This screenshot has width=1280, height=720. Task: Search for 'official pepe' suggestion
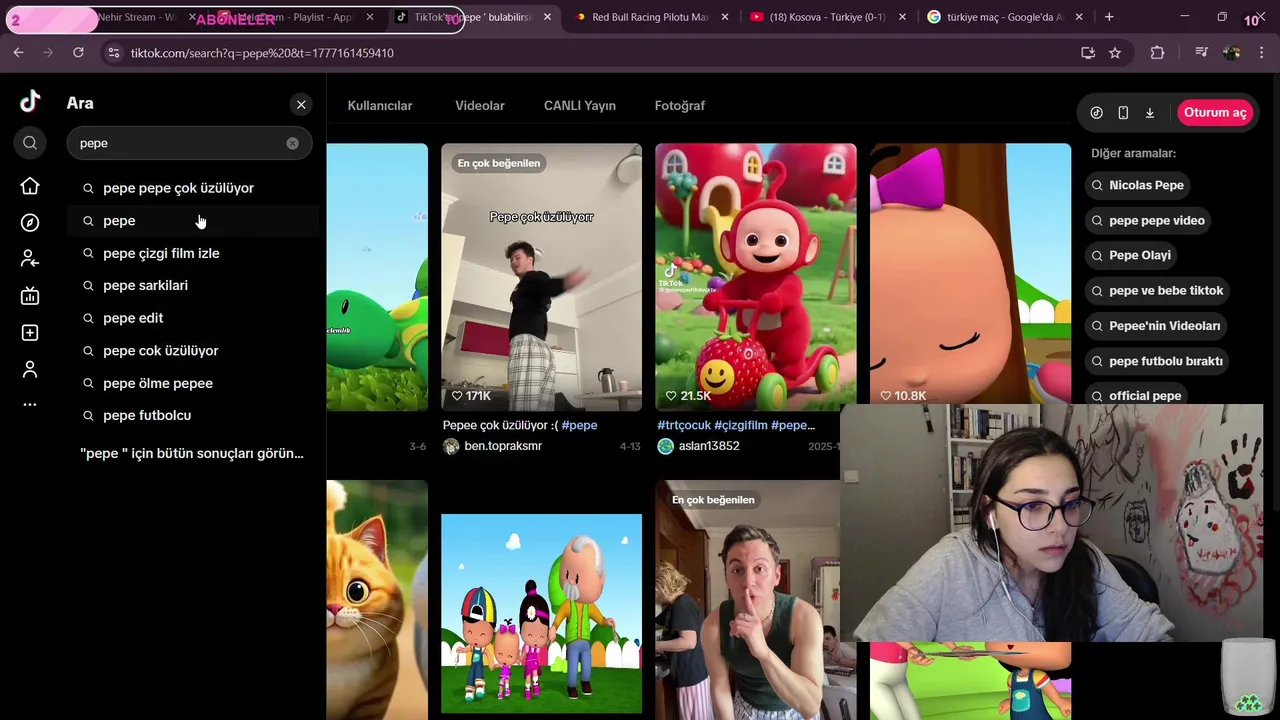(x=1136, y=396)
